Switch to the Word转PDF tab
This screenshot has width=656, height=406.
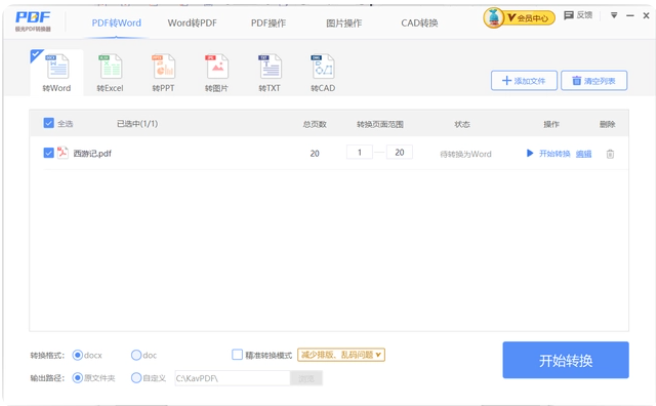(190, 21)
